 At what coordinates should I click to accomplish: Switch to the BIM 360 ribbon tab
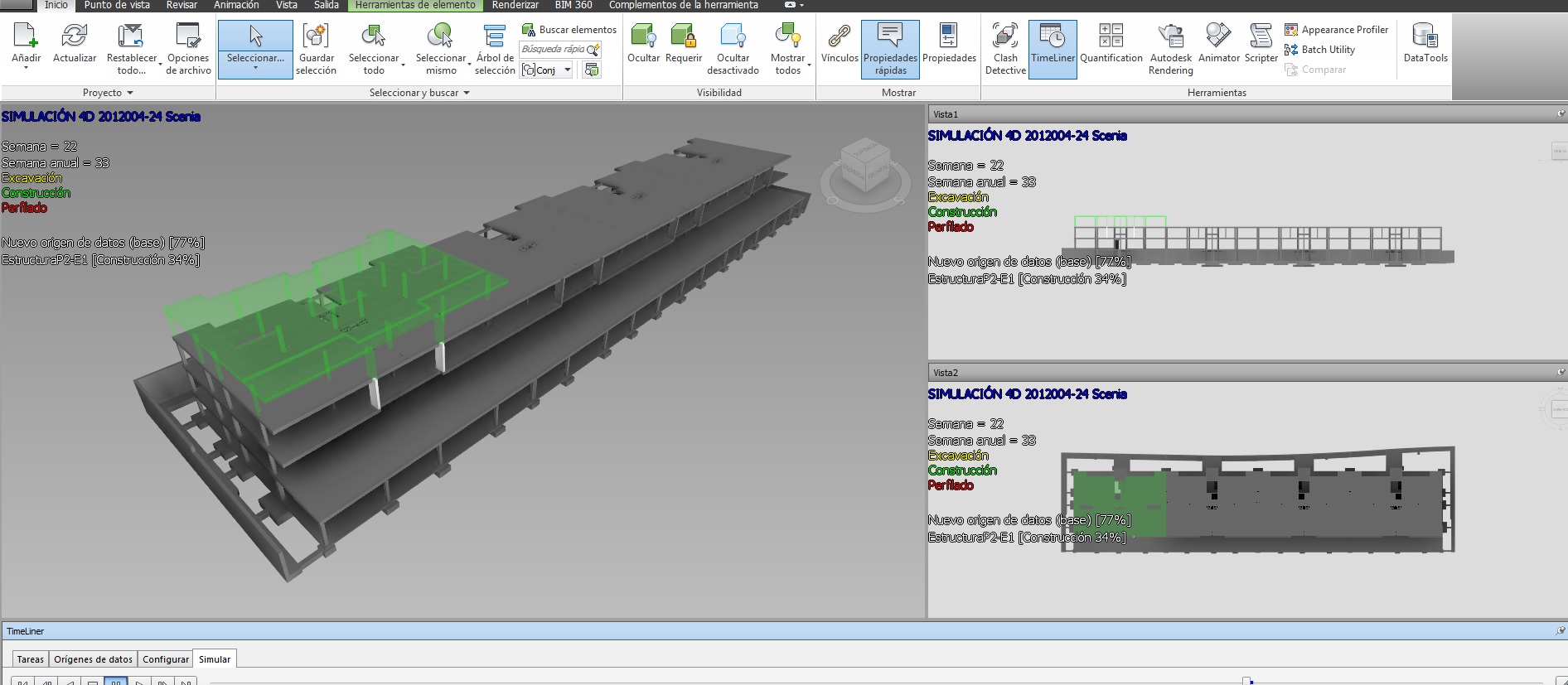tap(573, 5)
